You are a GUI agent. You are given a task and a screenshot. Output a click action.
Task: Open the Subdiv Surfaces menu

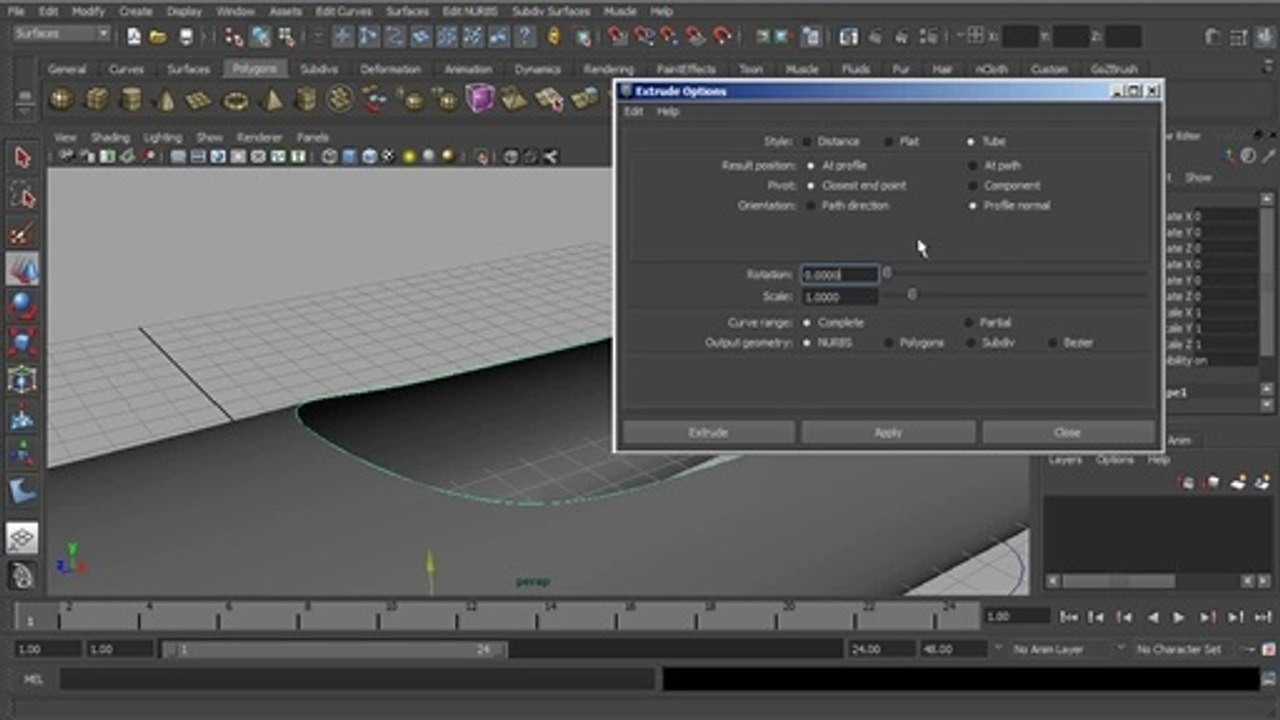(551, 11)
